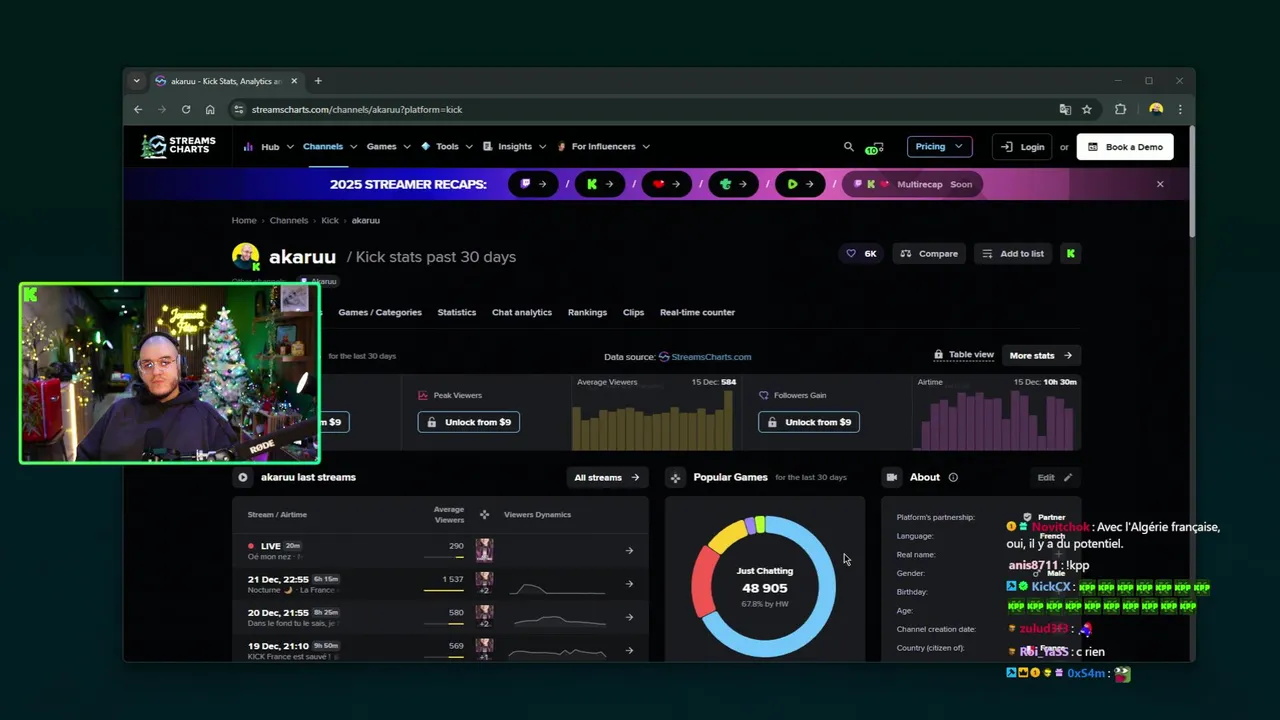Unlock Followers Gain from $9

(x=809, y=422)
